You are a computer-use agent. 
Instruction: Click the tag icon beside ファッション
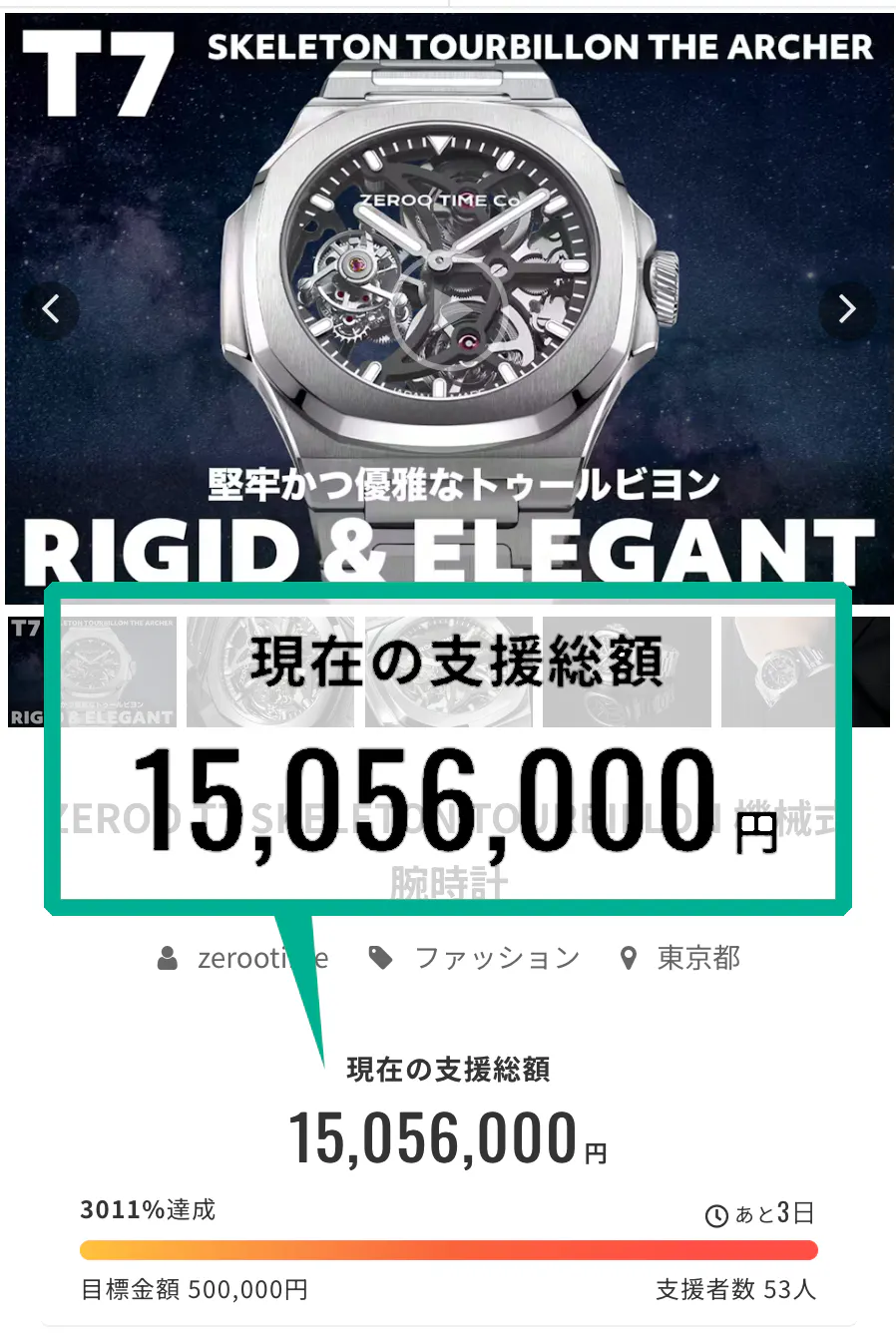tap(380, 959)
